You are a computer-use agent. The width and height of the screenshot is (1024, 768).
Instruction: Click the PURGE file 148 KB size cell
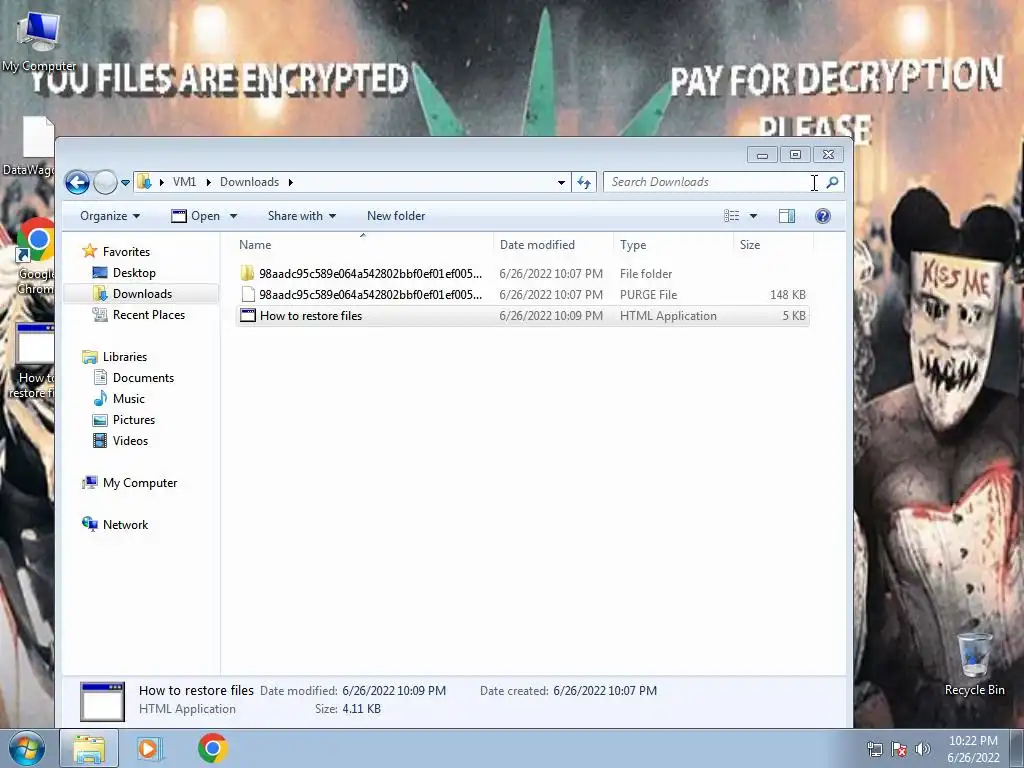coord(787,295)
